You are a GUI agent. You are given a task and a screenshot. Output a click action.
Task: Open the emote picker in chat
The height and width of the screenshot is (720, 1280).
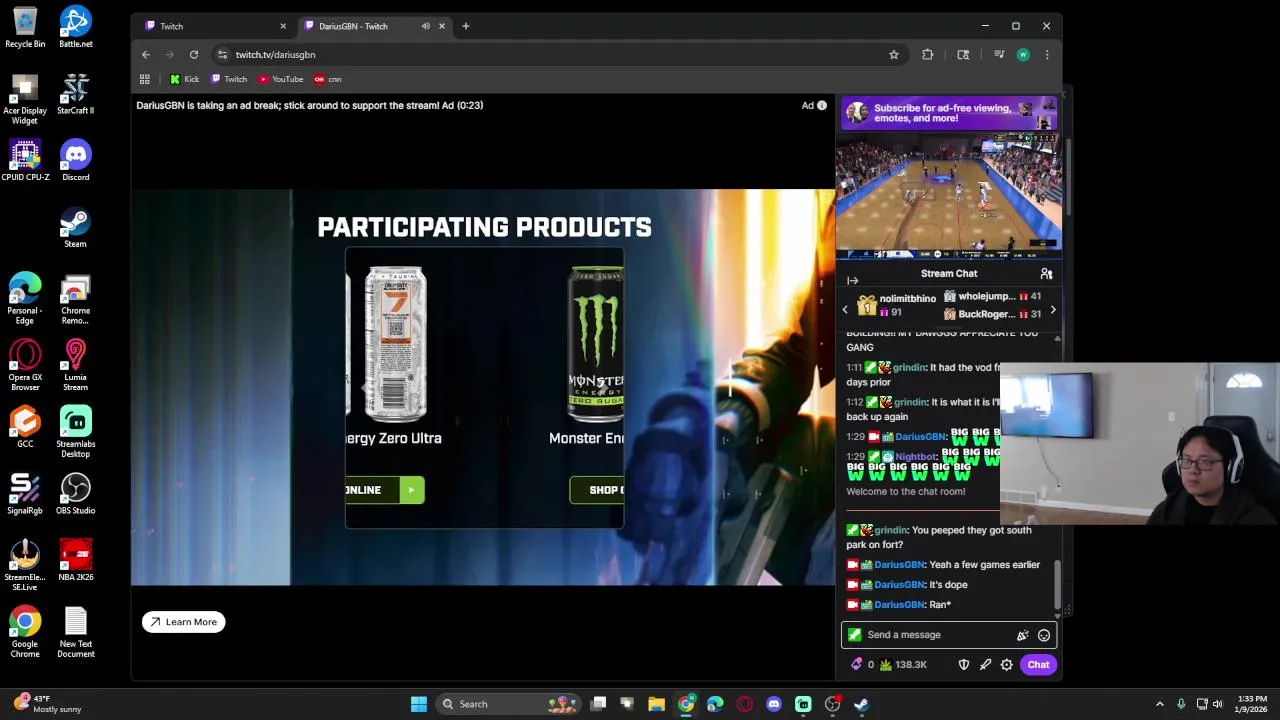tap(1044, 635)
